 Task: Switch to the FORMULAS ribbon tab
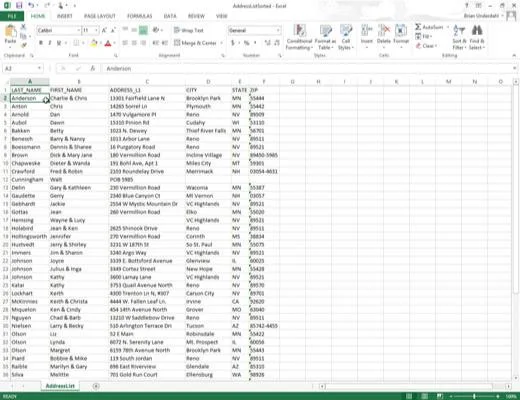[x=139, y=16]
